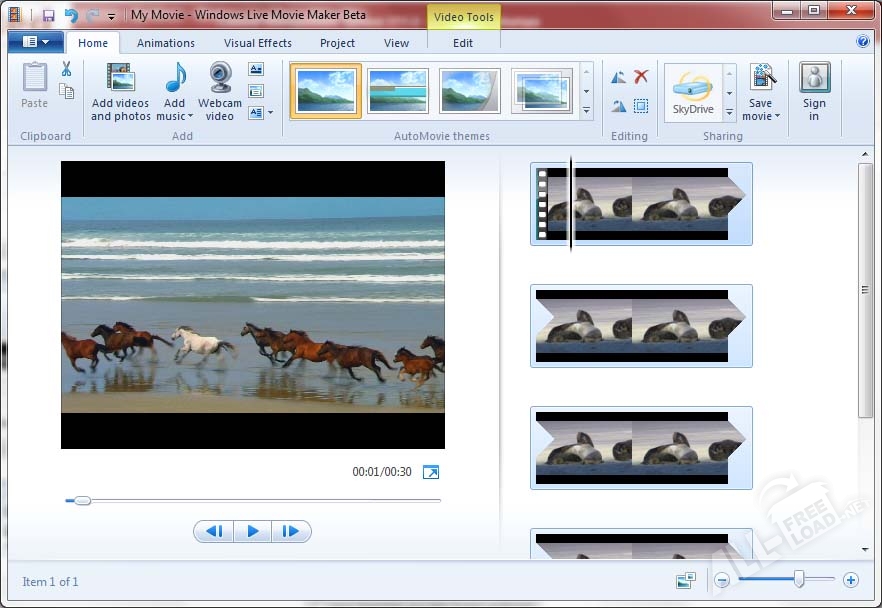Screen dimensions: 882x608
Task: Step to the next frame
Action: (291, 531)
